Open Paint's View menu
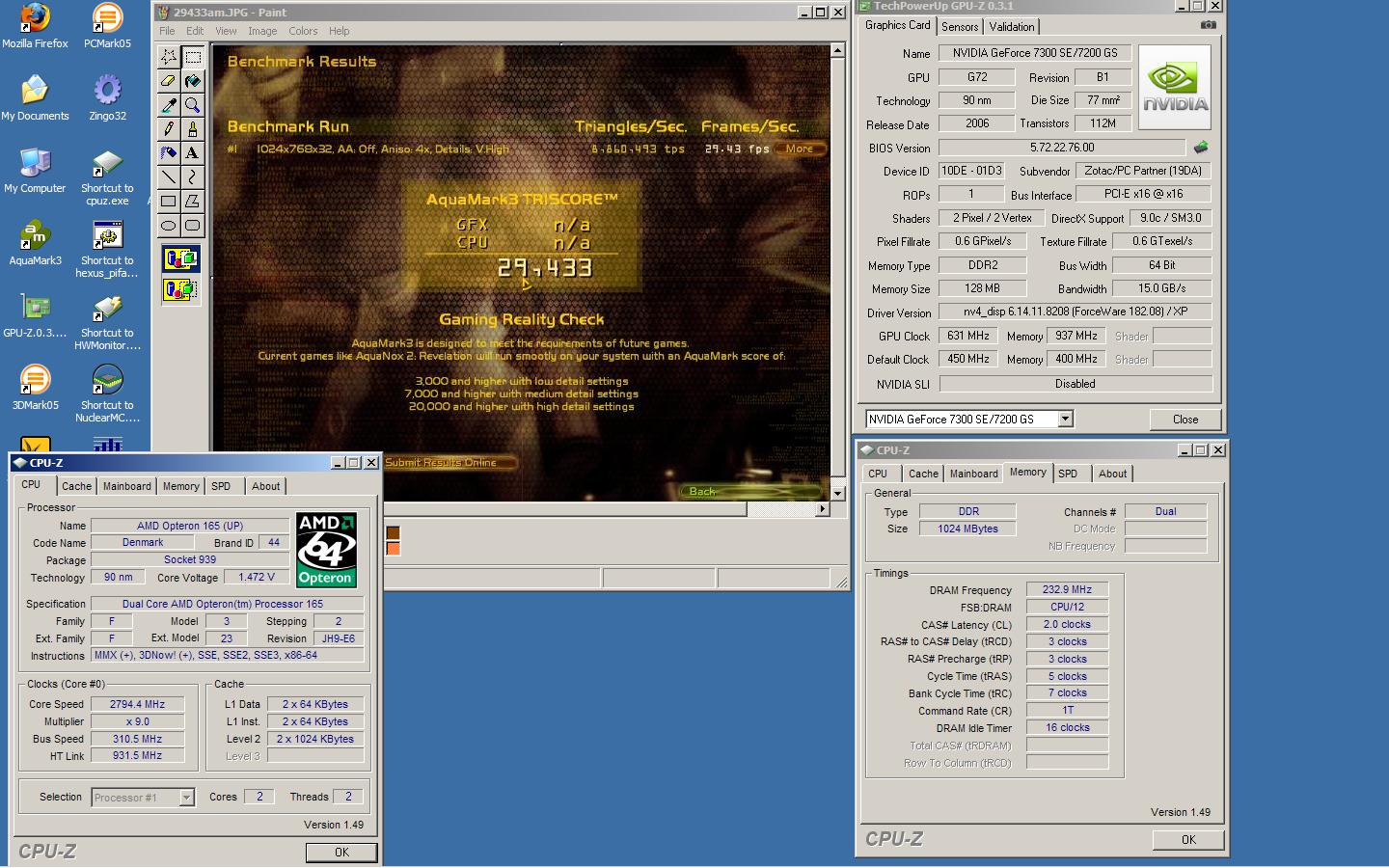Screen dimensions: 1389x868 pos(226,31)
